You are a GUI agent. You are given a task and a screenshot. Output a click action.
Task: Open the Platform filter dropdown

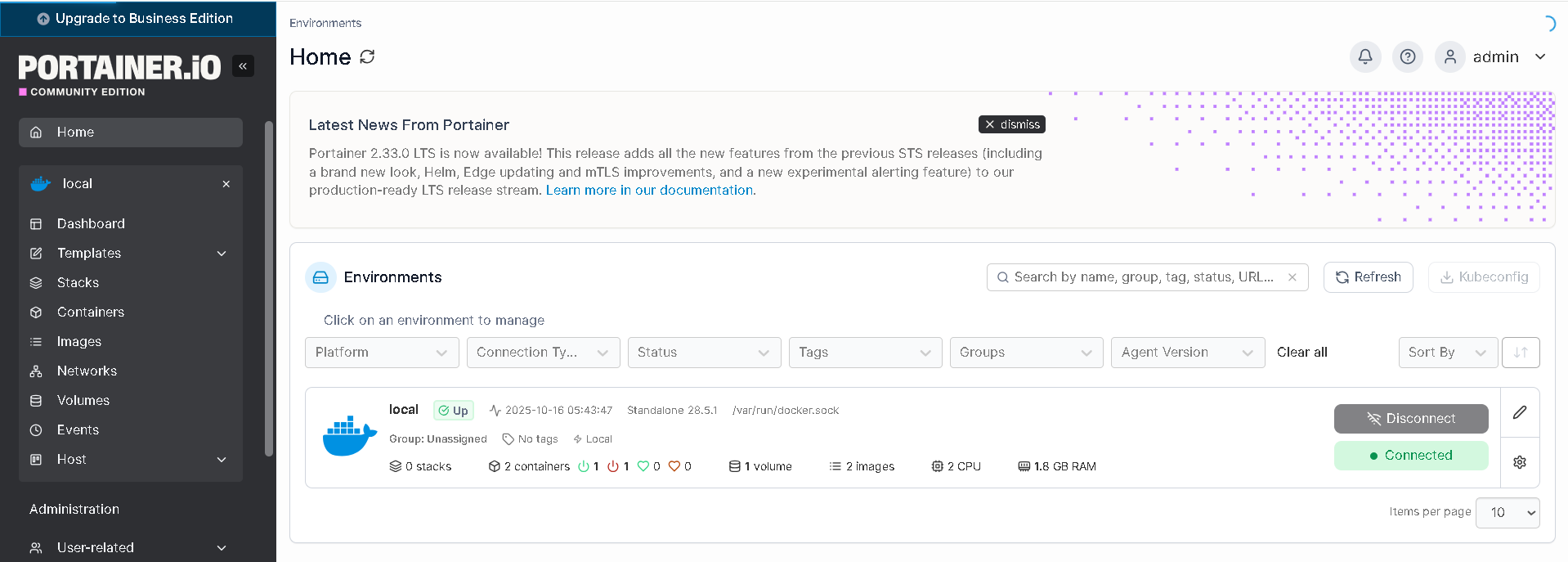tap(382, 353)
